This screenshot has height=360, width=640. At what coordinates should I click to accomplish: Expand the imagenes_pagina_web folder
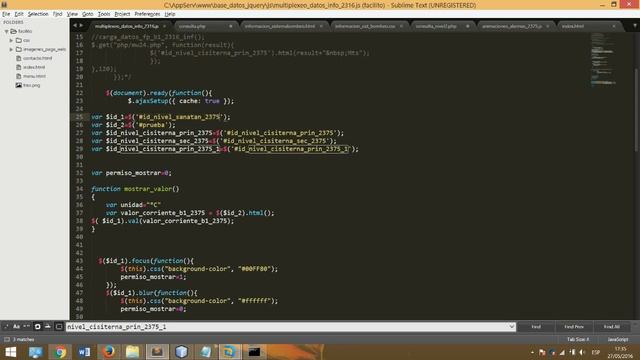(11, 49)
